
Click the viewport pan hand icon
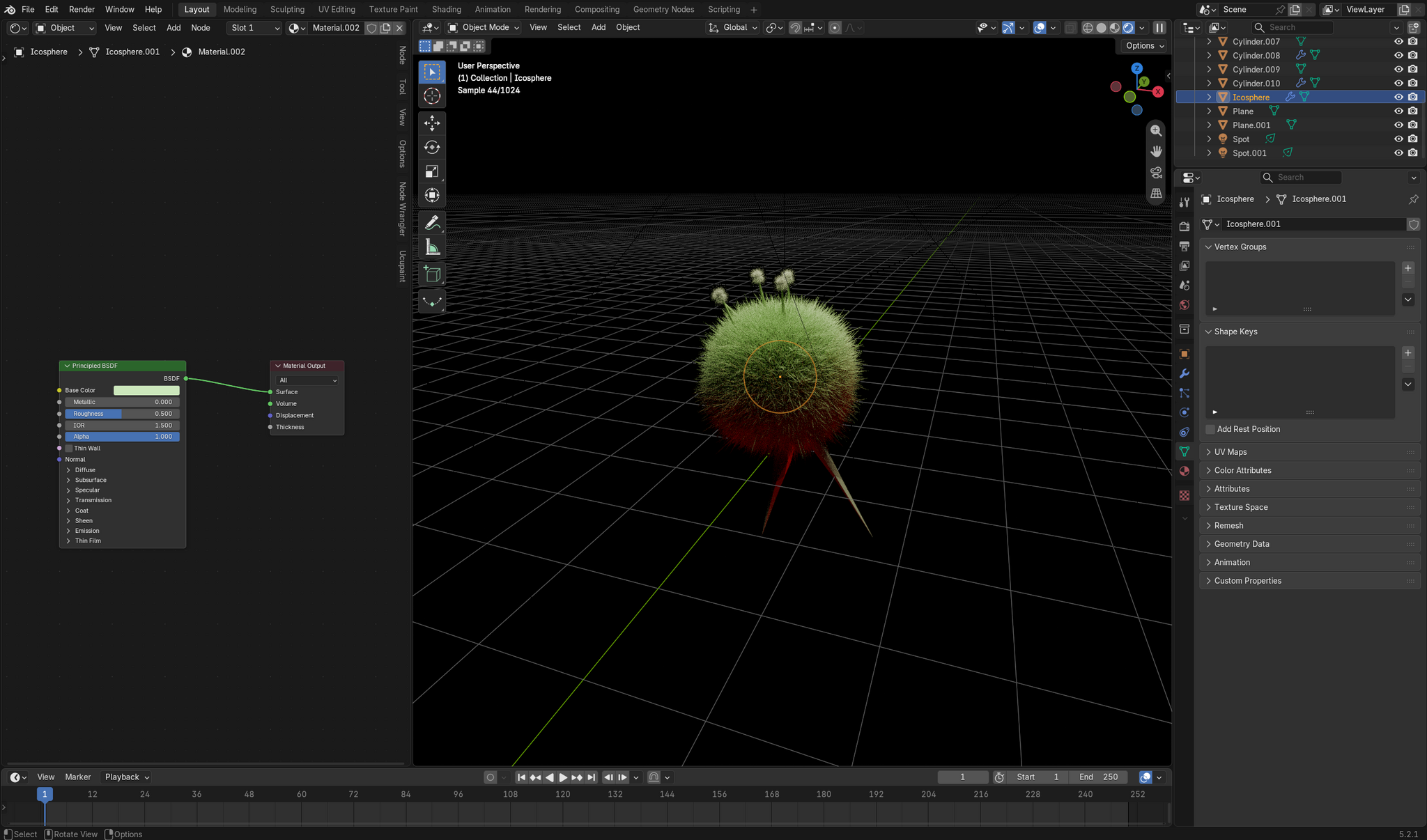click(x=1156, y=151)
